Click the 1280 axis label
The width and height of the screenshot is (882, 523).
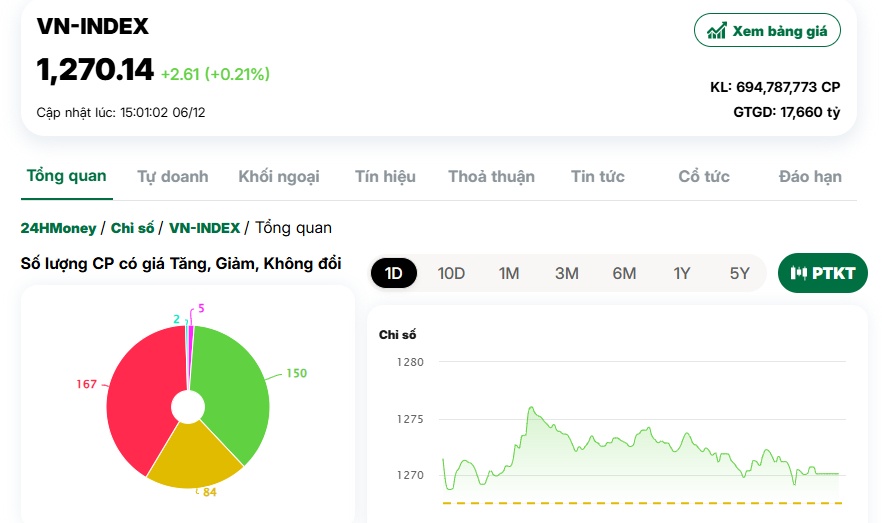tap(410, 362)
